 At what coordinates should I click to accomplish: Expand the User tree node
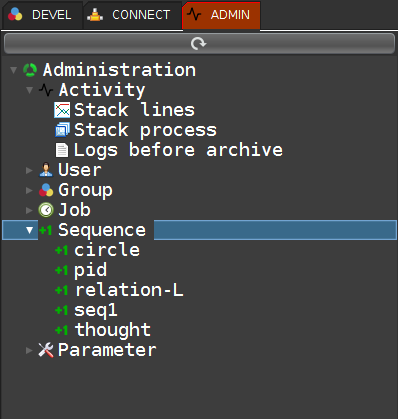click(29, 170)
